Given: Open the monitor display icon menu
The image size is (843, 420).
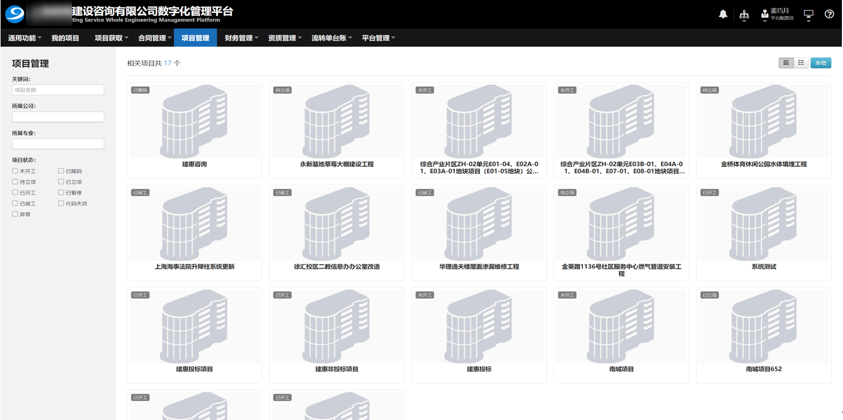Looking at the screenshot, I should 809,15.
